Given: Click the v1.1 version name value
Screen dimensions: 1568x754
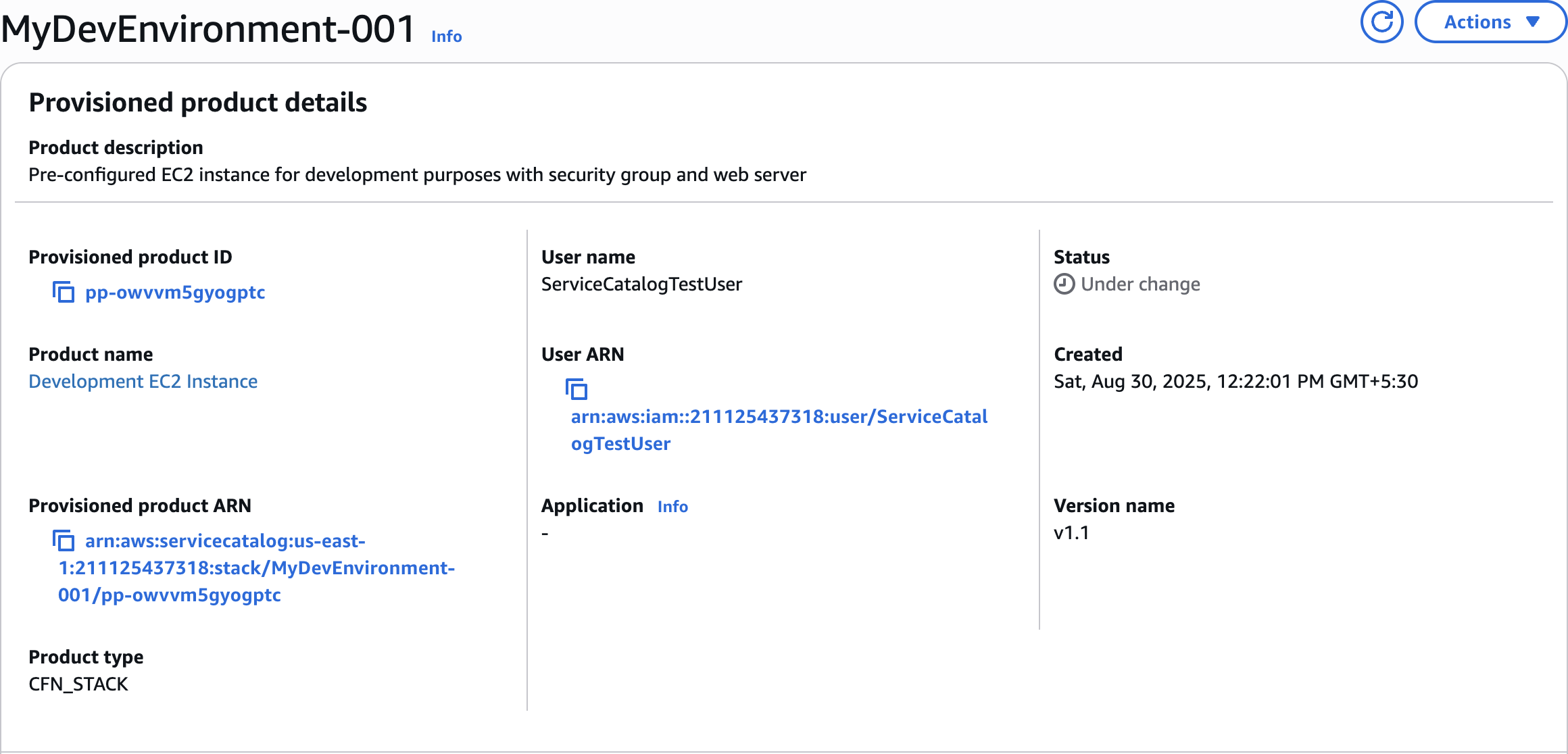Looking at the screenshot, I should (1071, 533).
